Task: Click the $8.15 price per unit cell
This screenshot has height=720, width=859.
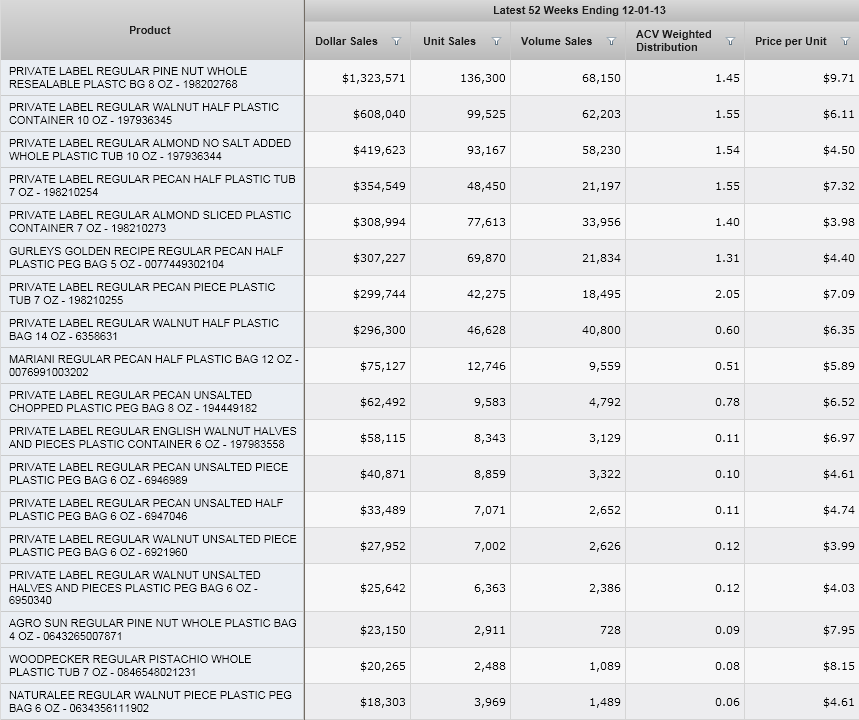Action: [x=838, y=666]
